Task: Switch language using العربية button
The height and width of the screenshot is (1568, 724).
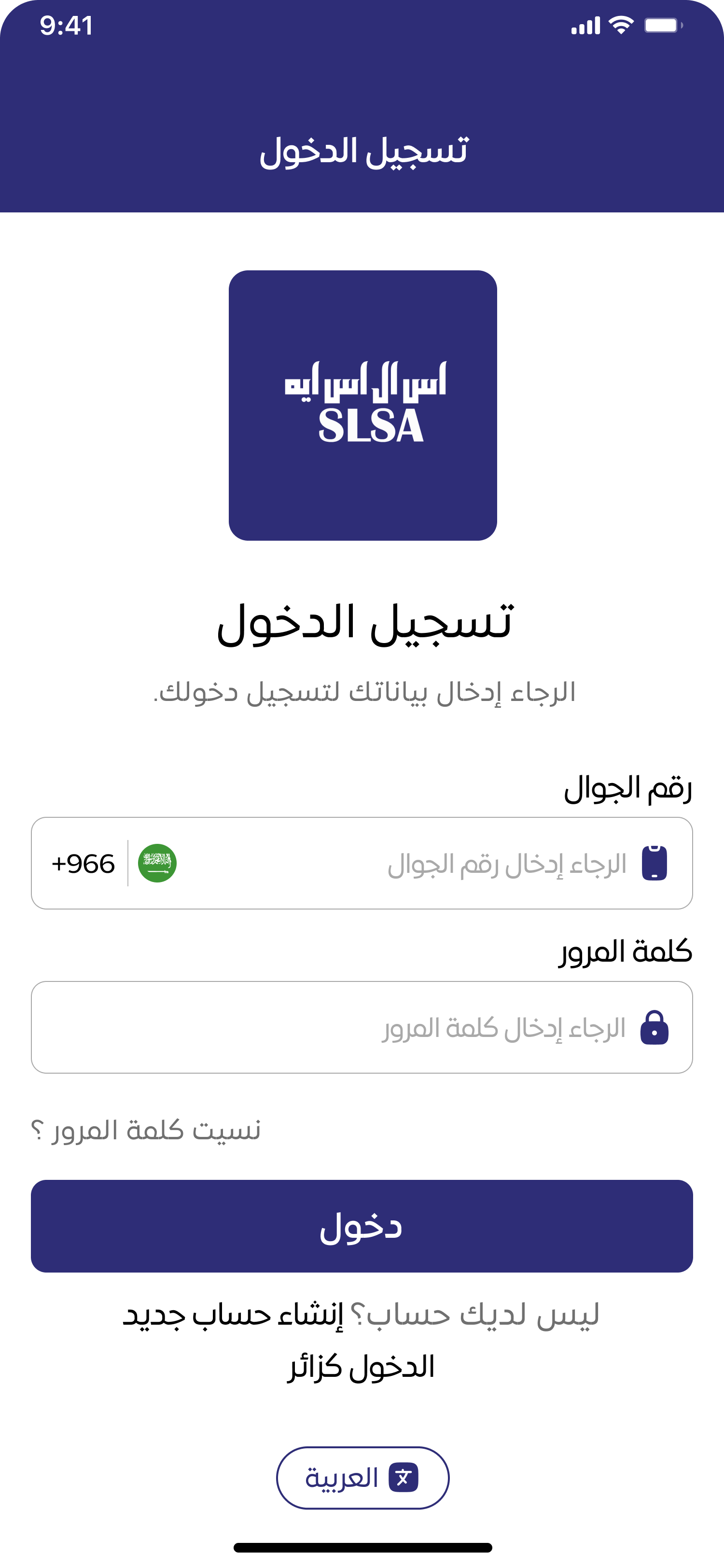Action: pos(362,1477)
